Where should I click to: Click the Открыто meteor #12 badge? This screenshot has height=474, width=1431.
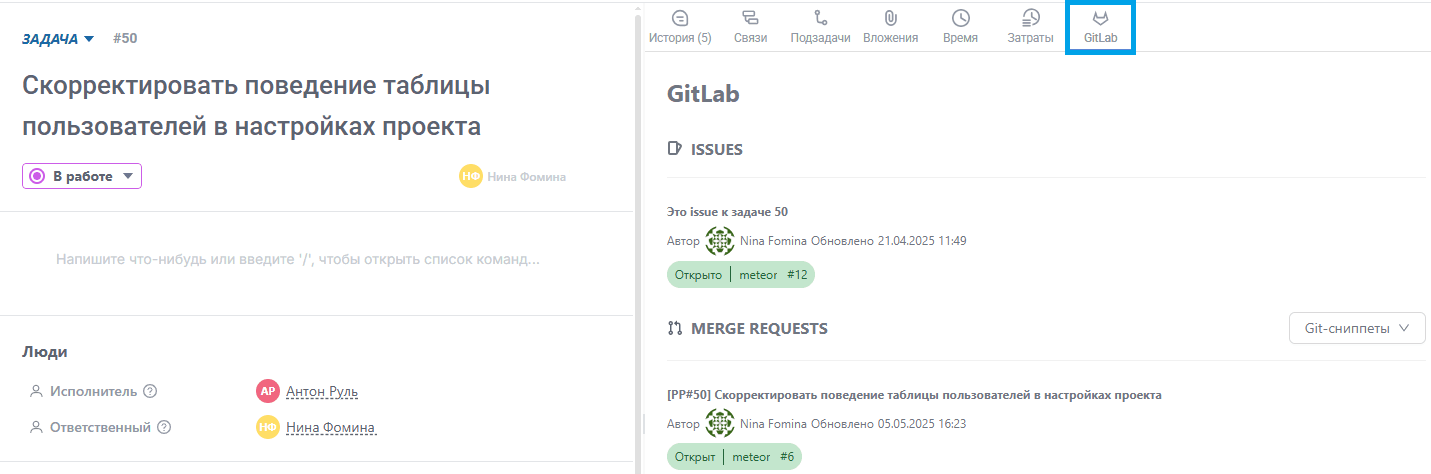coord(741,275)
